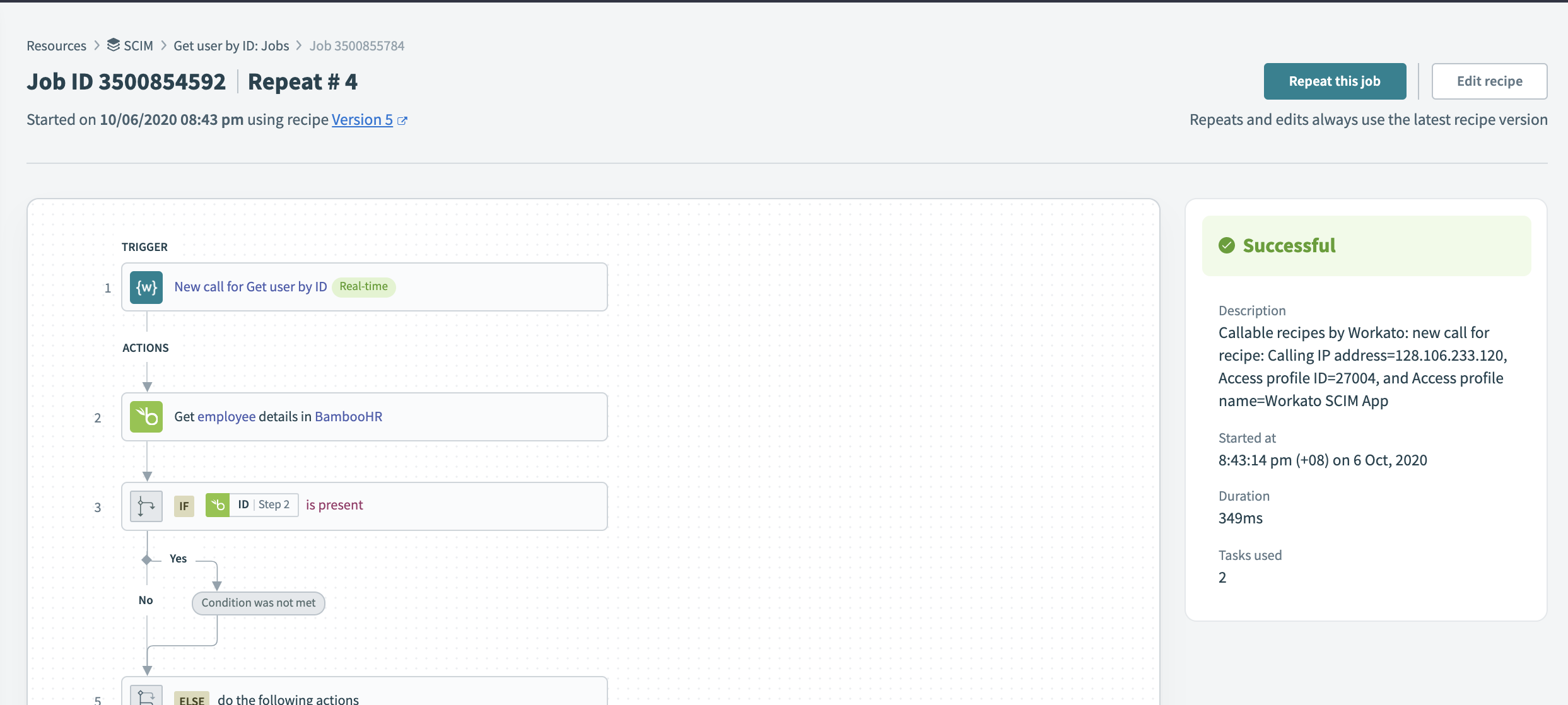Click the Repeat this job button
Image resolution: width=1568 pixels, height=705 pixels.
1335,81
